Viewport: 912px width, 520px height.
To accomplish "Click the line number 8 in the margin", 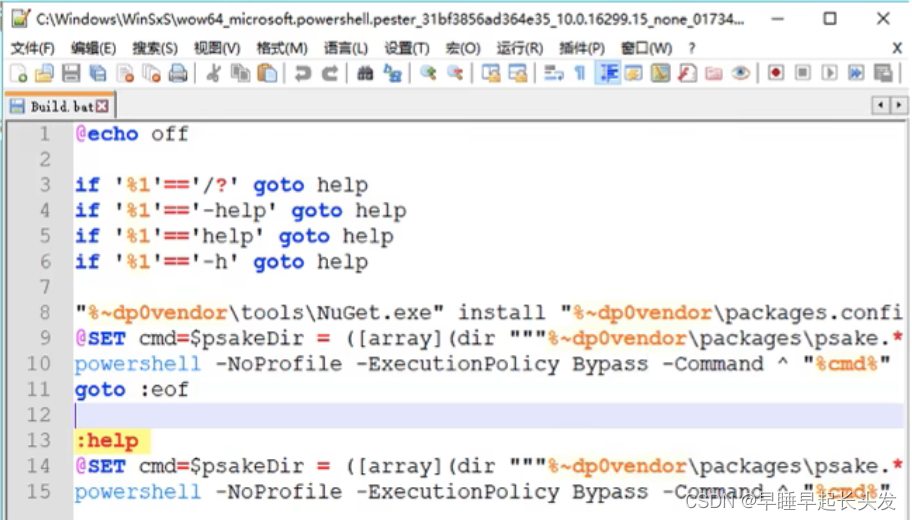I will (45, 312).
